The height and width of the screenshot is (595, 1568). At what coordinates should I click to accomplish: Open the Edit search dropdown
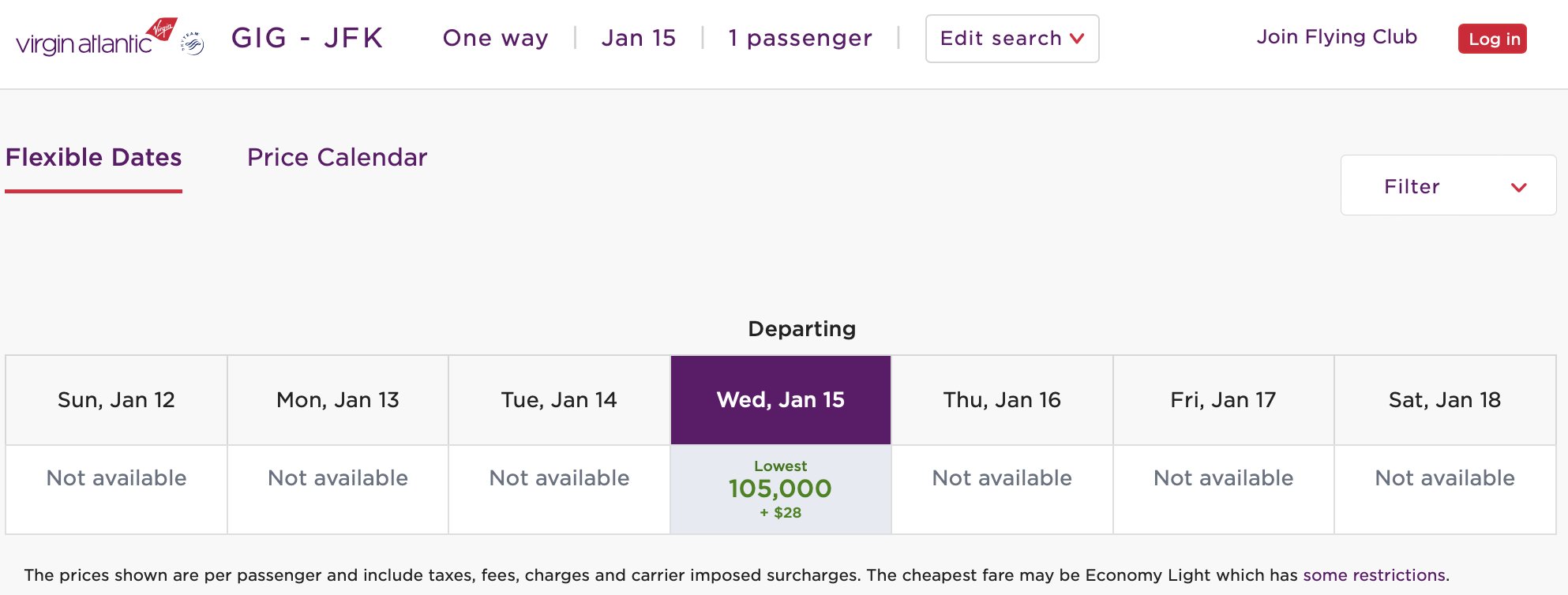coord(1012,39)
